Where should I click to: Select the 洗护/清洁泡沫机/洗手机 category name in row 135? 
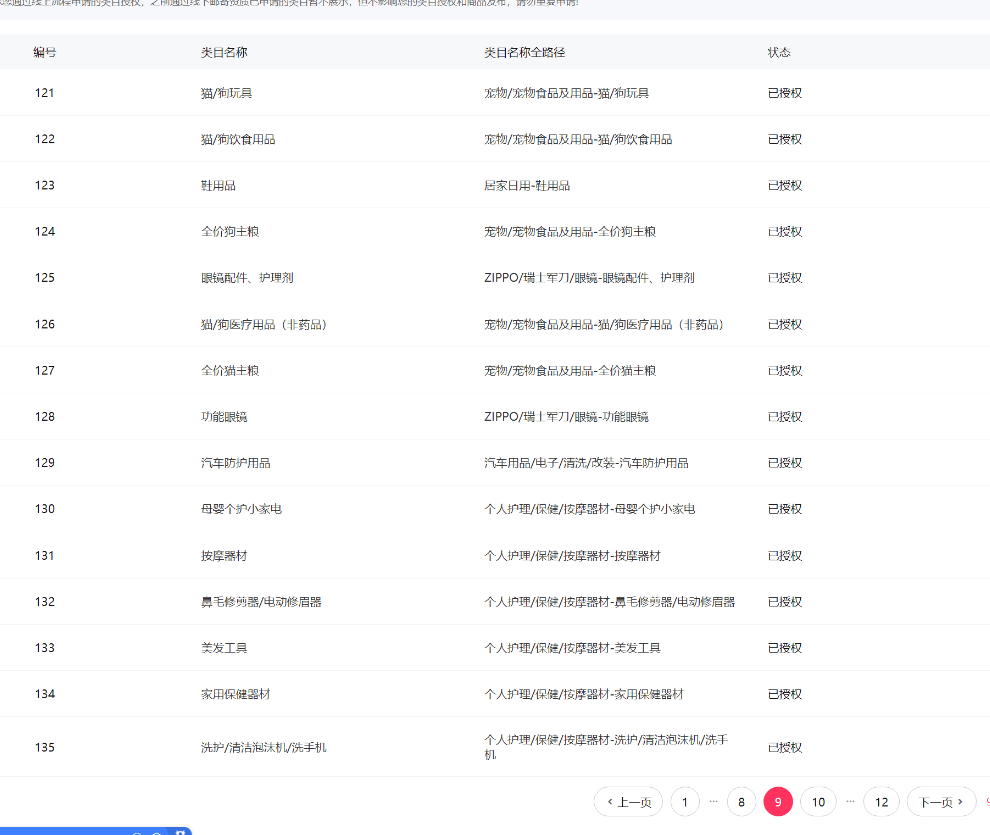pos(263,747)
